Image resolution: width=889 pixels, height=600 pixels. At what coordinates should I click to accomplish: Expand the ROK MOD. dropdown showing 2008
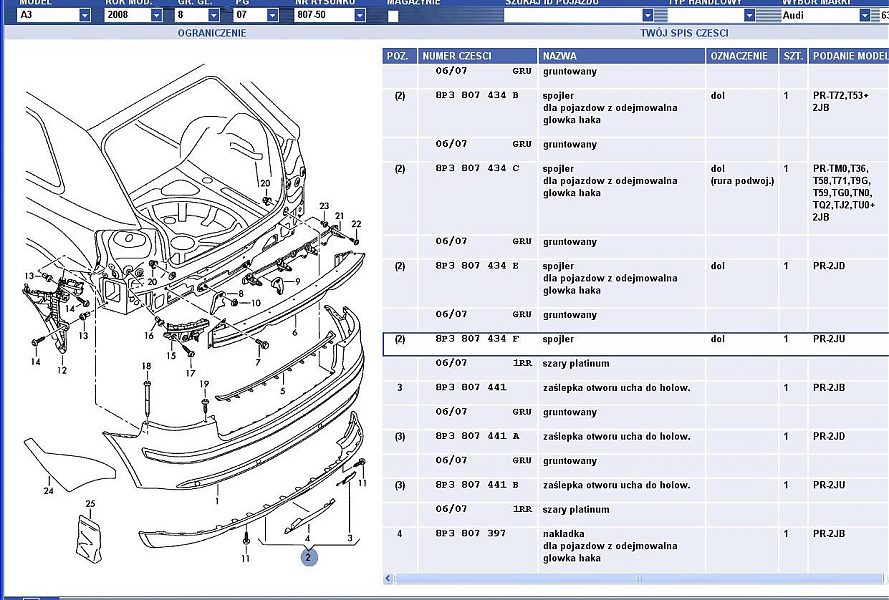point(156,15)
